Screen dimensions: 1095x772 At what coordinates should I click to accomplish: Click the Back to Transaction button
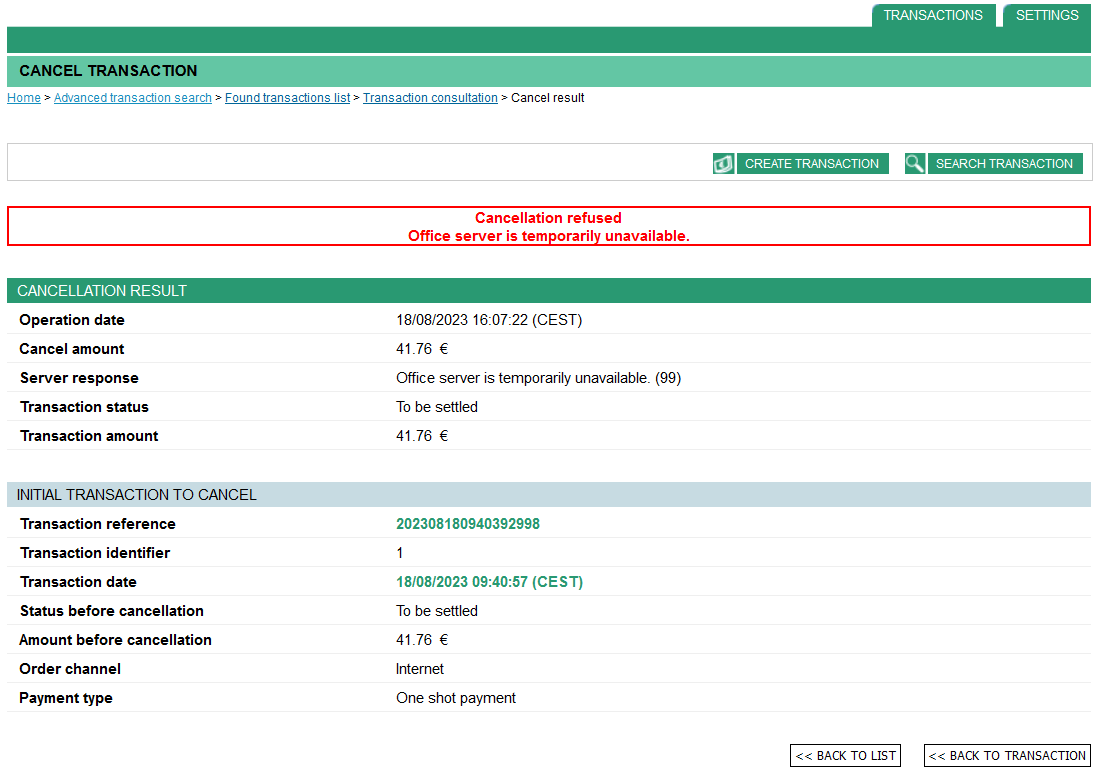(1007, 756)
